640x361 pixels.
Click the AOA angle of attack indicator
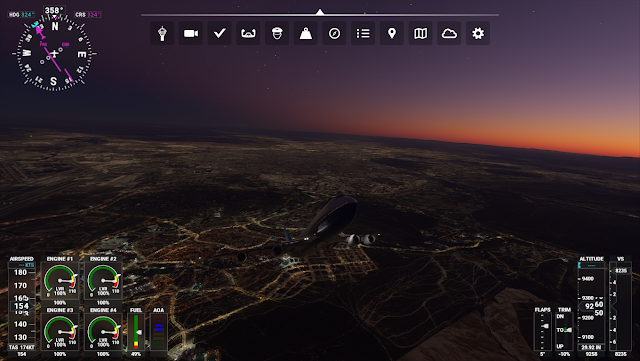(x=158, y=332)
